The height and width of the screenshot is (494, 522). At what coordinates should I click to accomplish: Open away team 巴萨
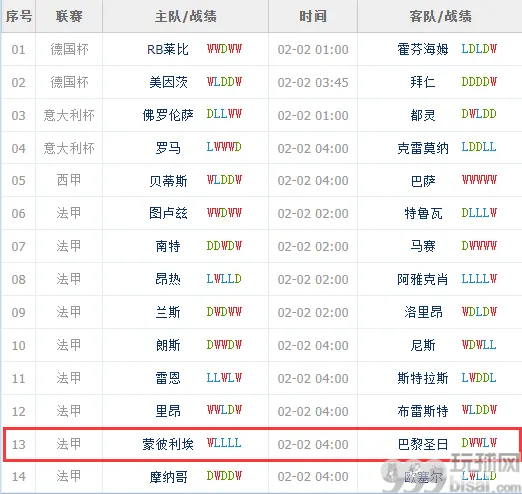coord(423,180)
